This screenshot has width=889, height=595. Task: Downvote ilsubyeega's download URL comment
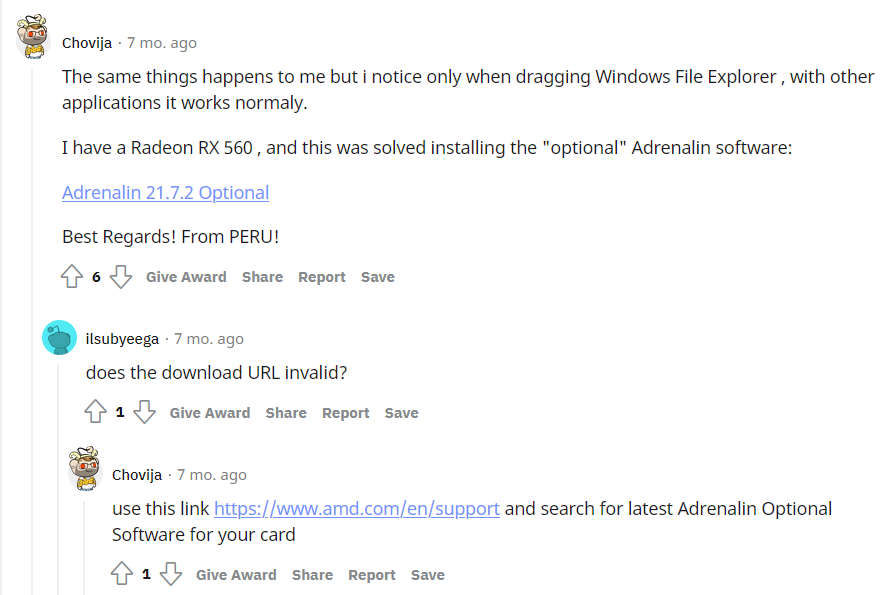[x=145, y=412]
